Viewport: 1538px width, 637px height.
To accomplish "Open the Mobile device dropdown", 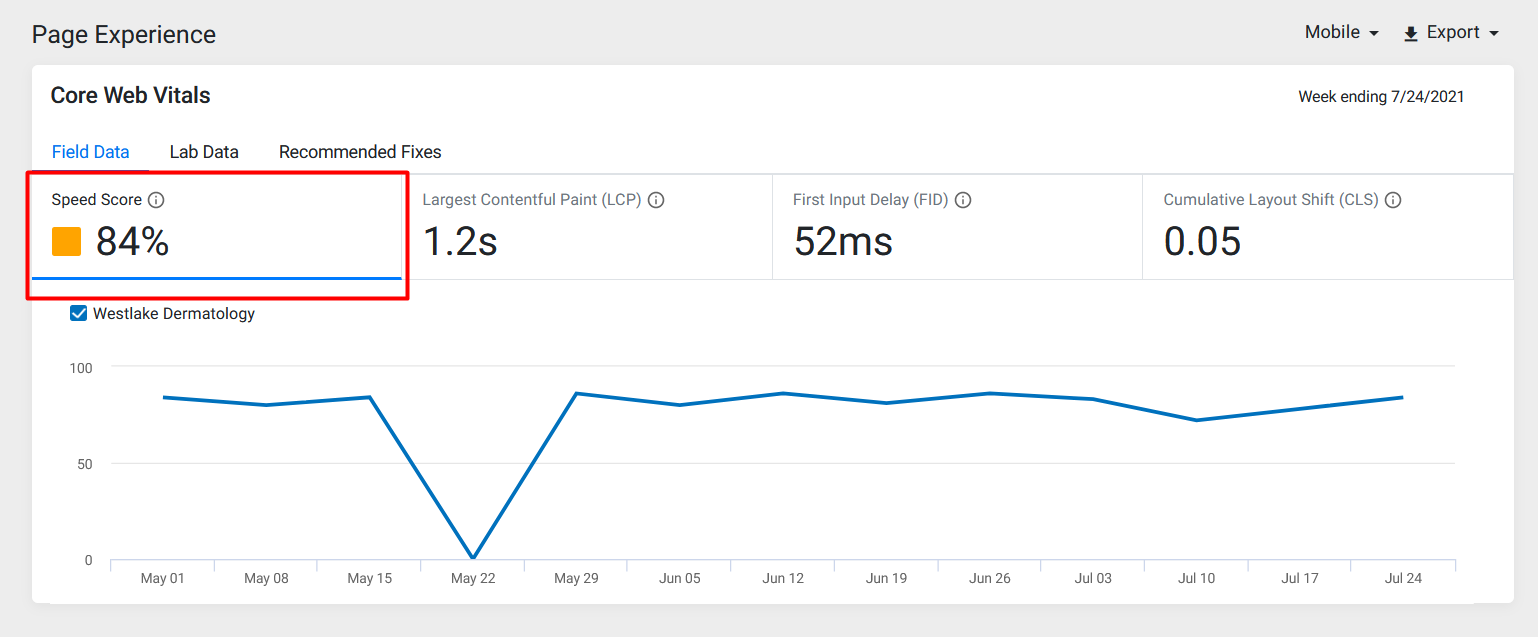I will tap(1342, 33).
